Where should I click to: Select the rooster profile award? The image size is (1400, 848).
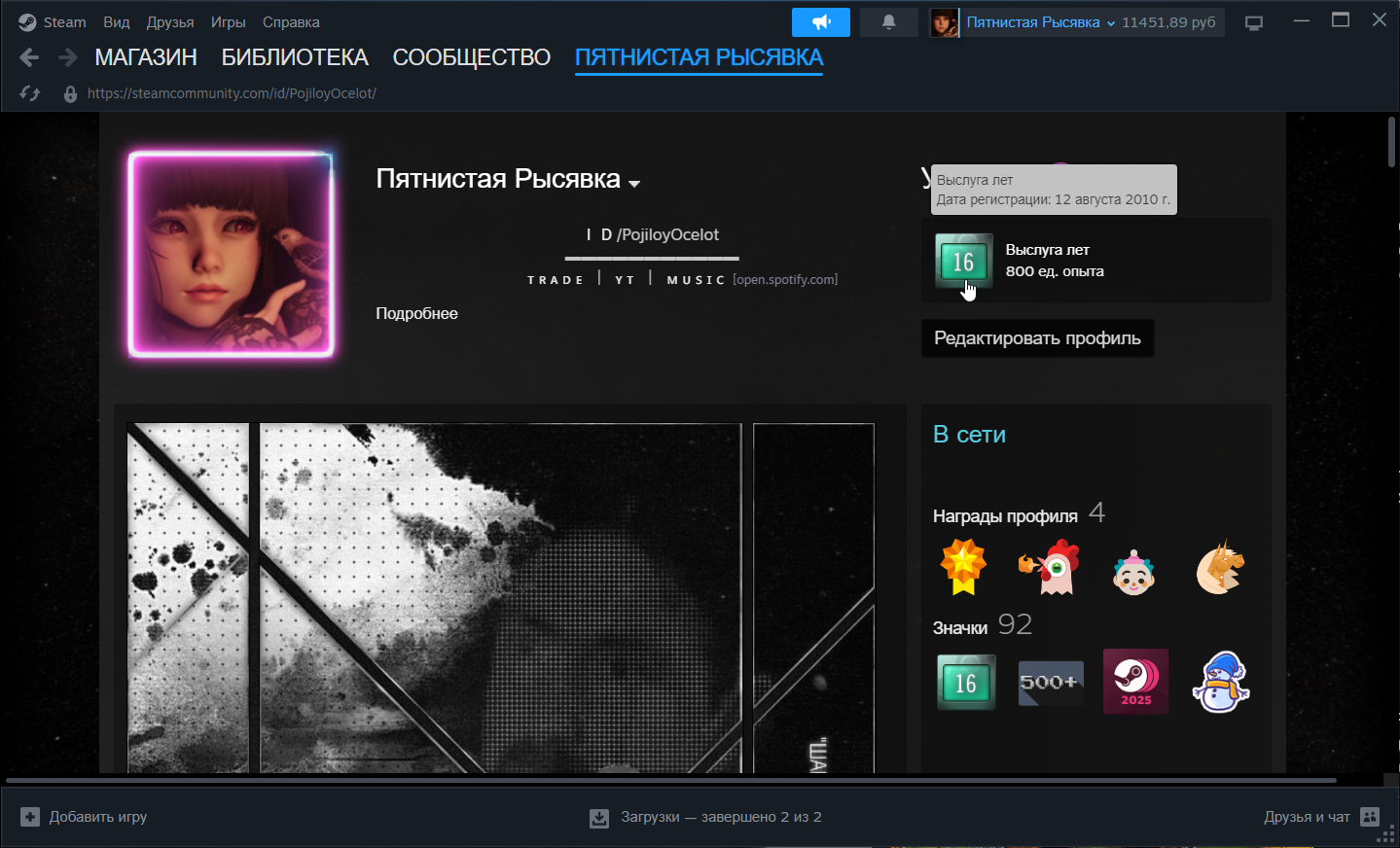1049,567
